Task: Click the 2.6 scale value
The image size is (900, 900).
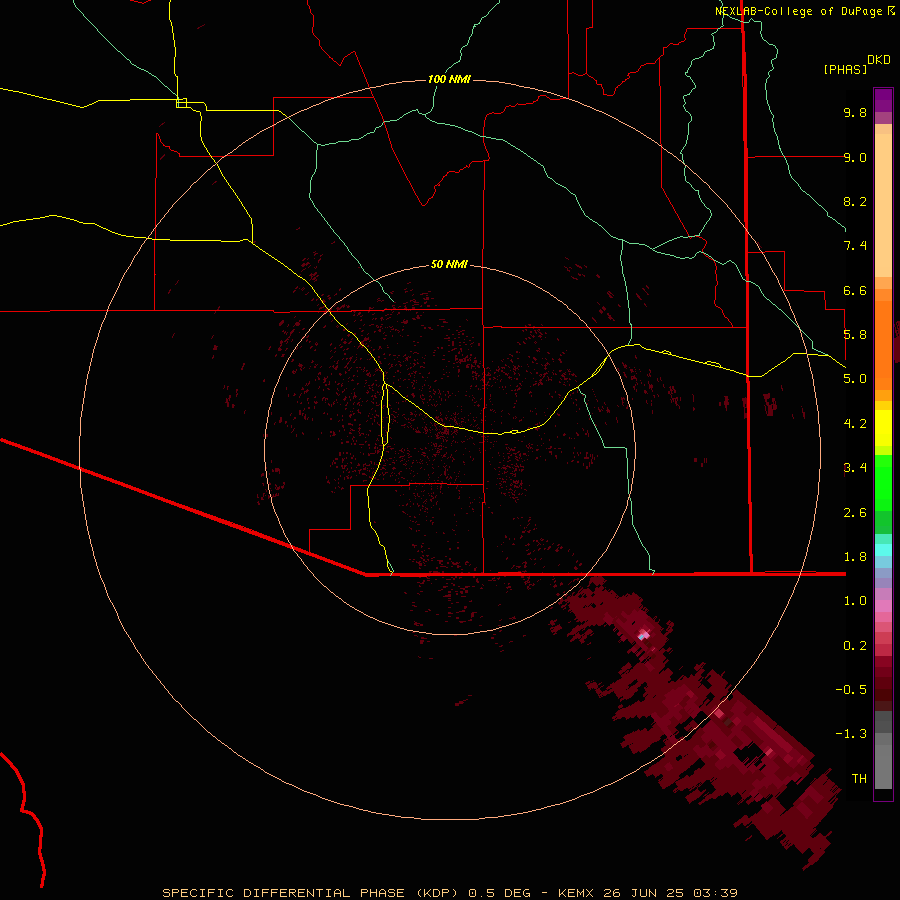Action: coord(855,513)
